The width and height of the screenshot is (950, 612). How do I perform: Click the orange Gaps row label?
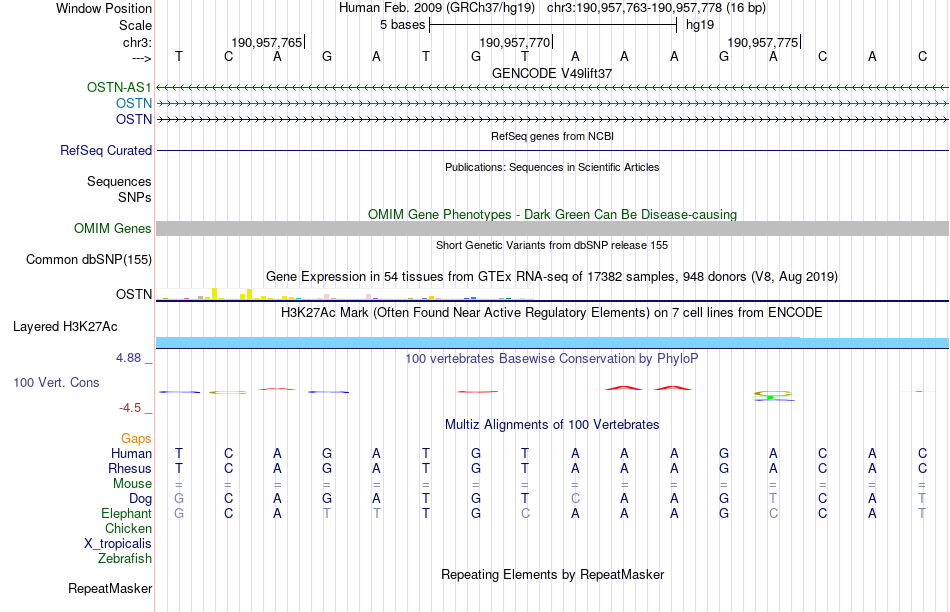[136, 438]
